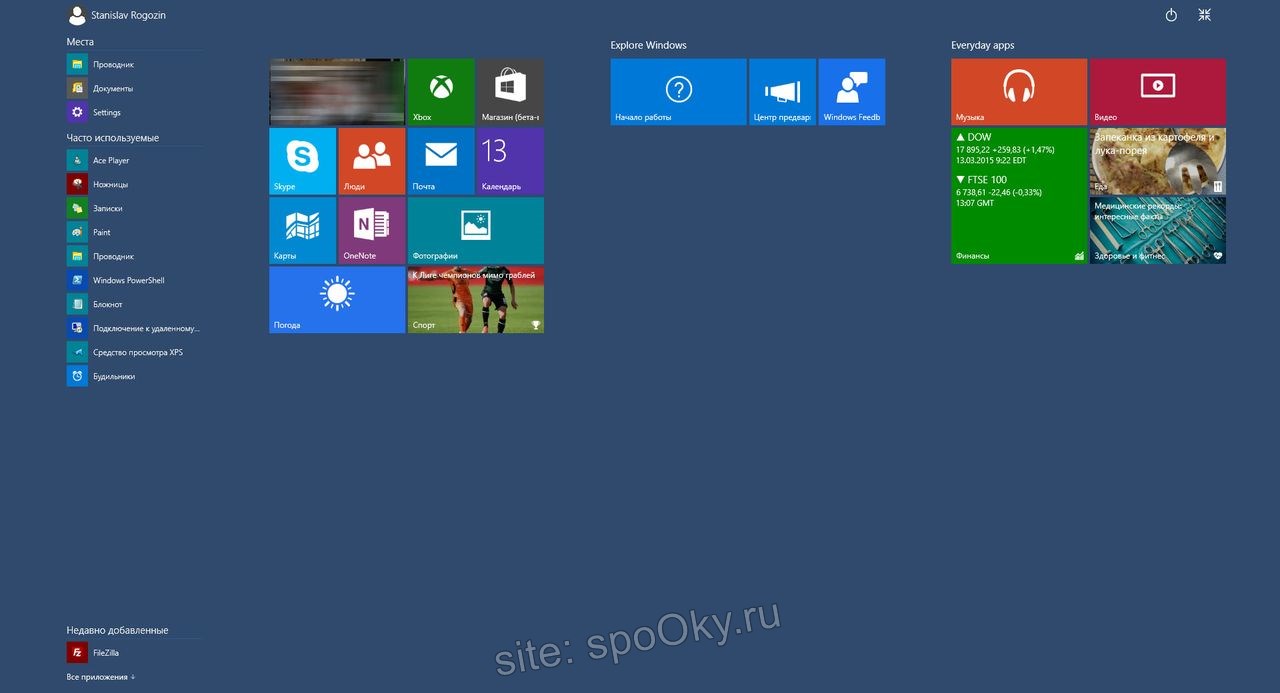Viewport: 1280px width, 693px height.
Task: Open the Фотографии photos tile
Action: click(476, 230)
